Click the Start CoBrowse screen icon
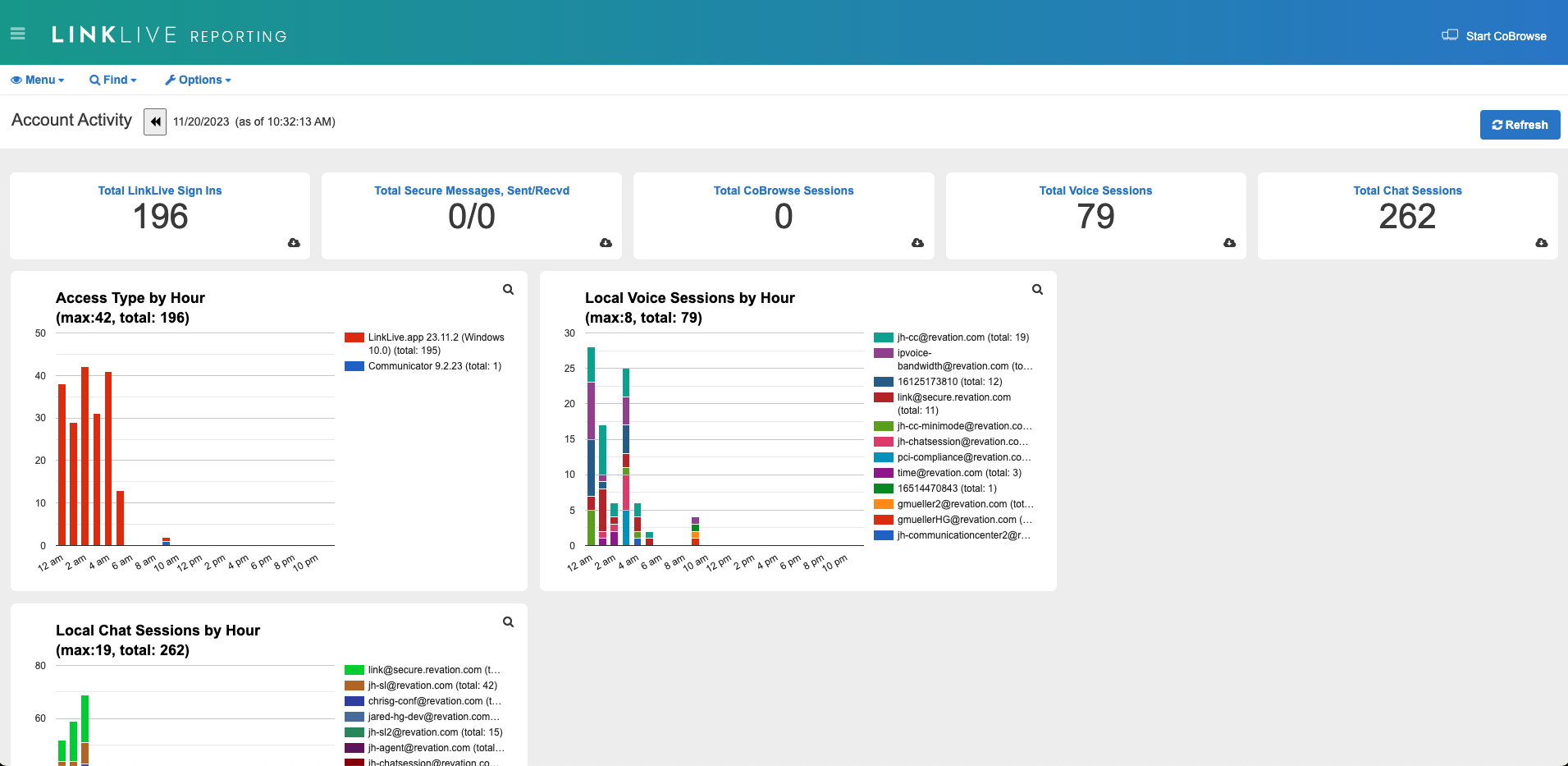 pyautogui.click(x=1450, y=35)
